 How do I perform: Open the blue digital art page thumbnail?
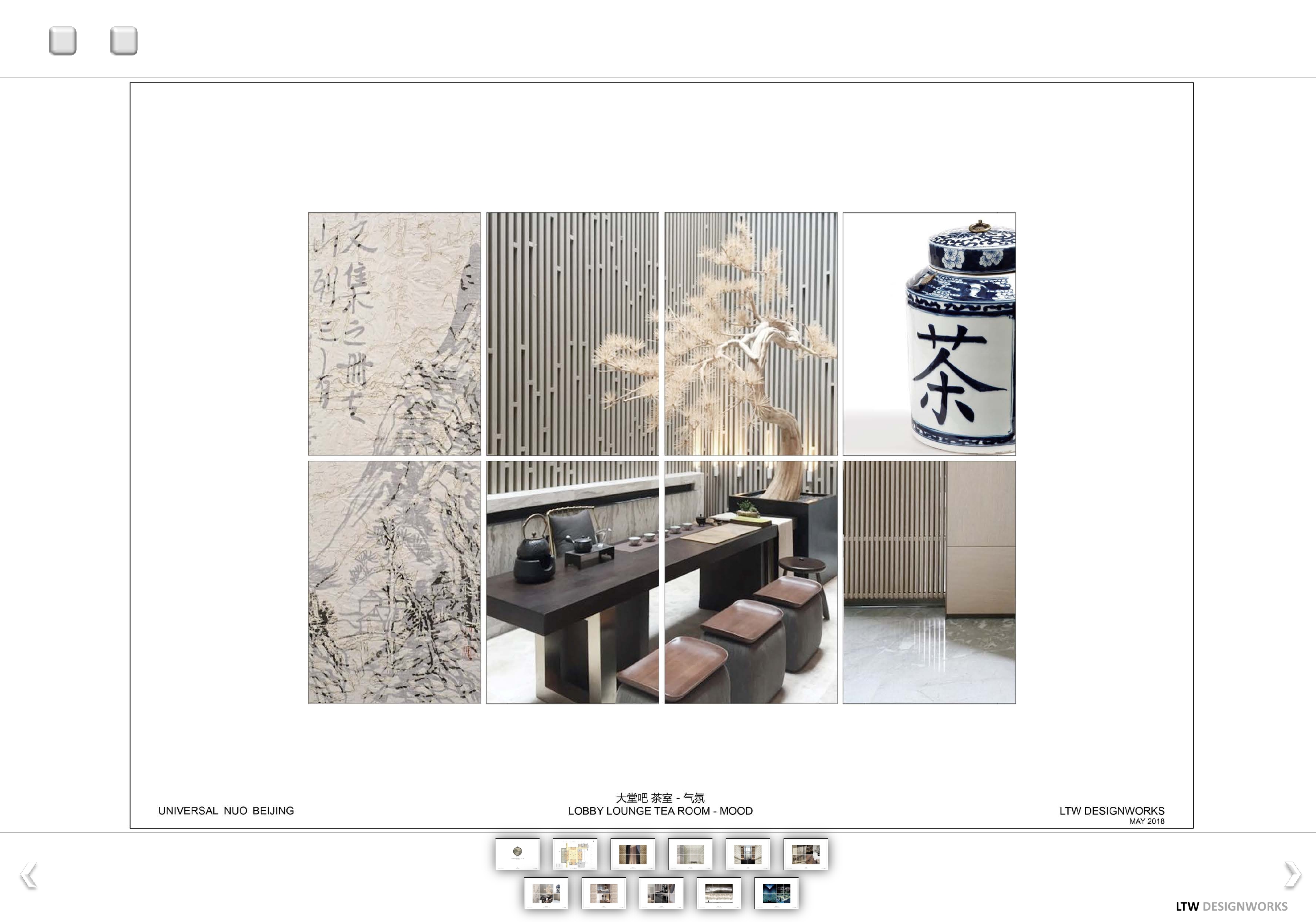pos(776,893)
